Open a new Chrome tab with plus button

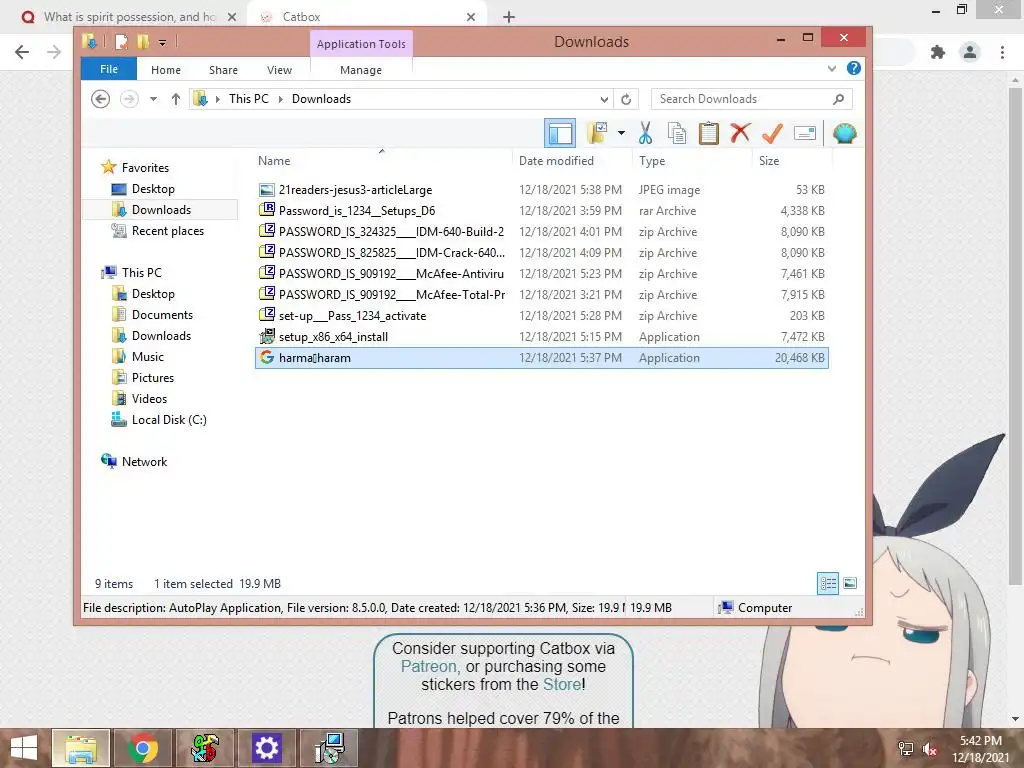(x=509, y=17)
